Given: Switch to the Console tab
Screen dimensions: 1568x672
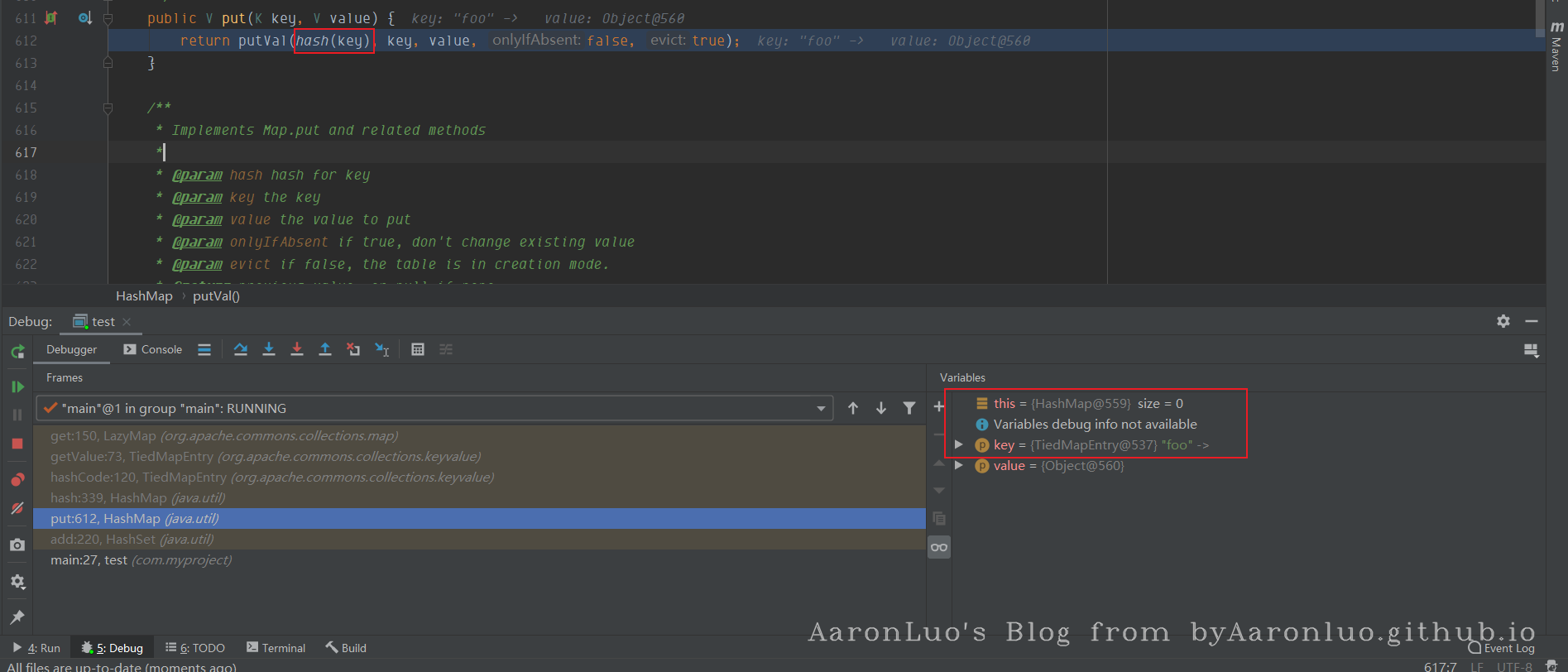Looking at the screenshot, I should click(153, 349).
